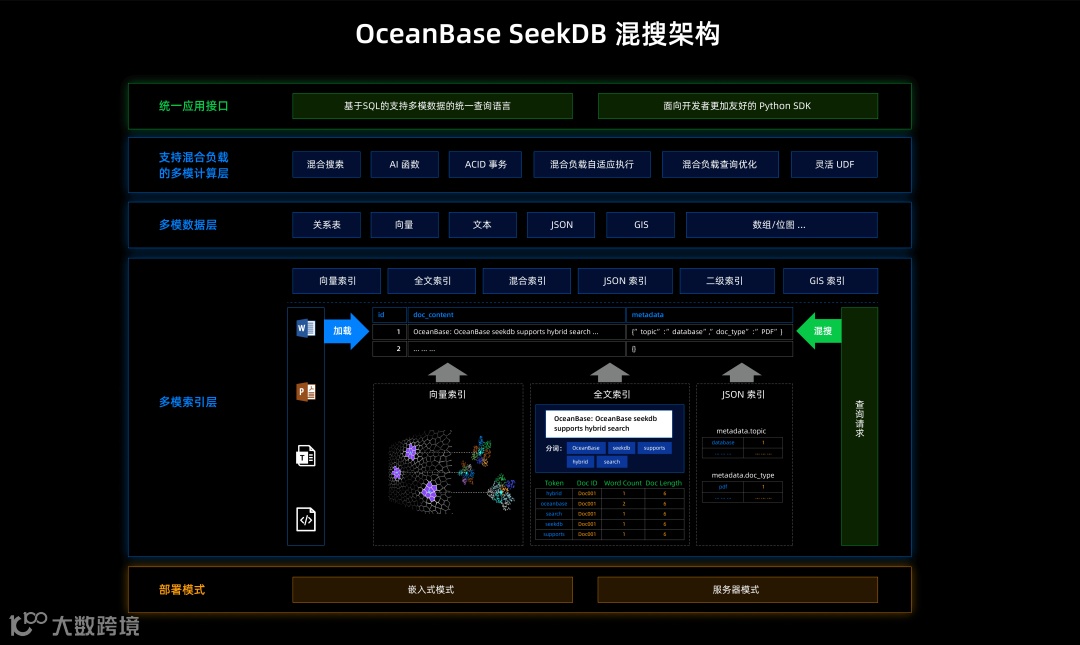
Task: Click the blue 加载 arrow
Action: [346, 331]
